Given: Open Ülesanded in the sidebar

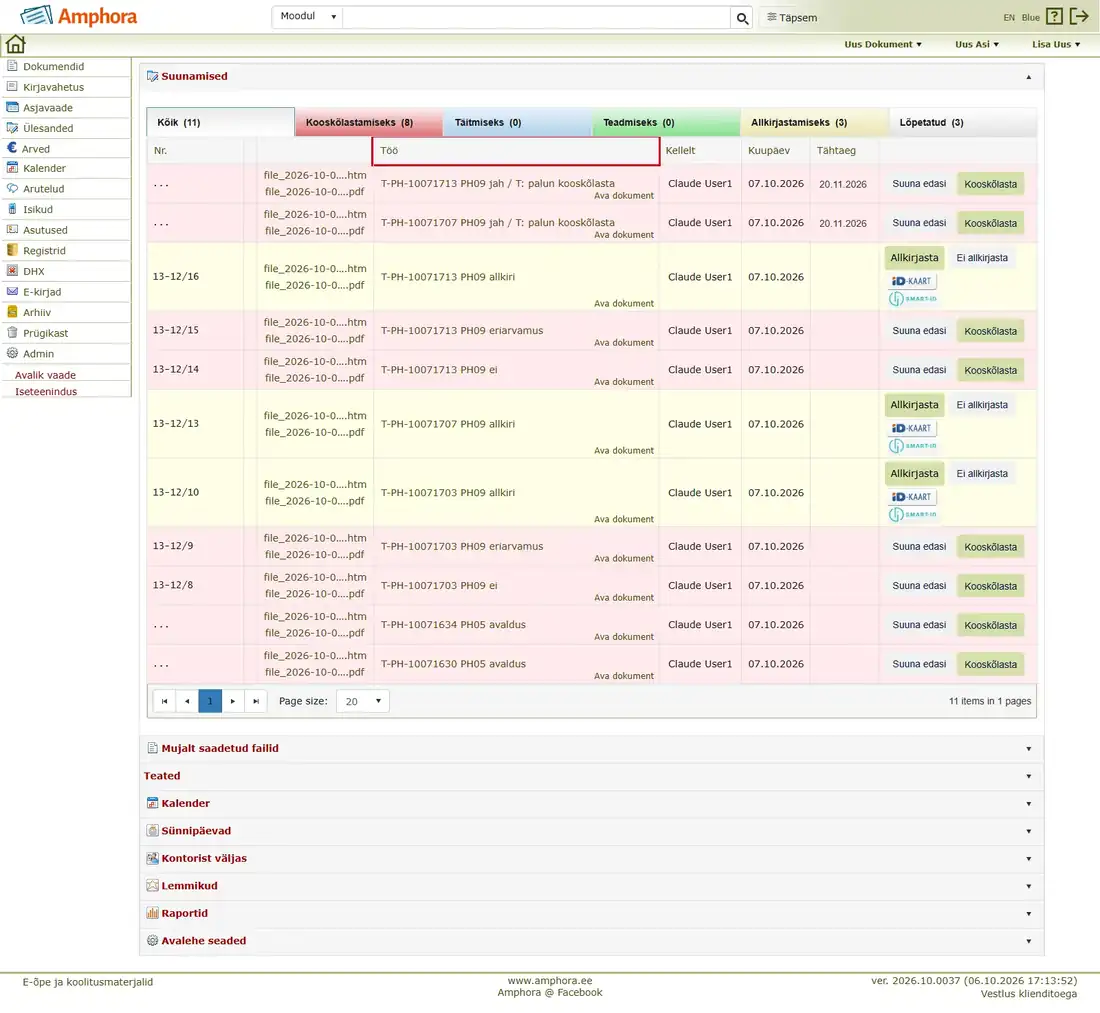Looking at the screenshot, I should (x=48, y=128).
